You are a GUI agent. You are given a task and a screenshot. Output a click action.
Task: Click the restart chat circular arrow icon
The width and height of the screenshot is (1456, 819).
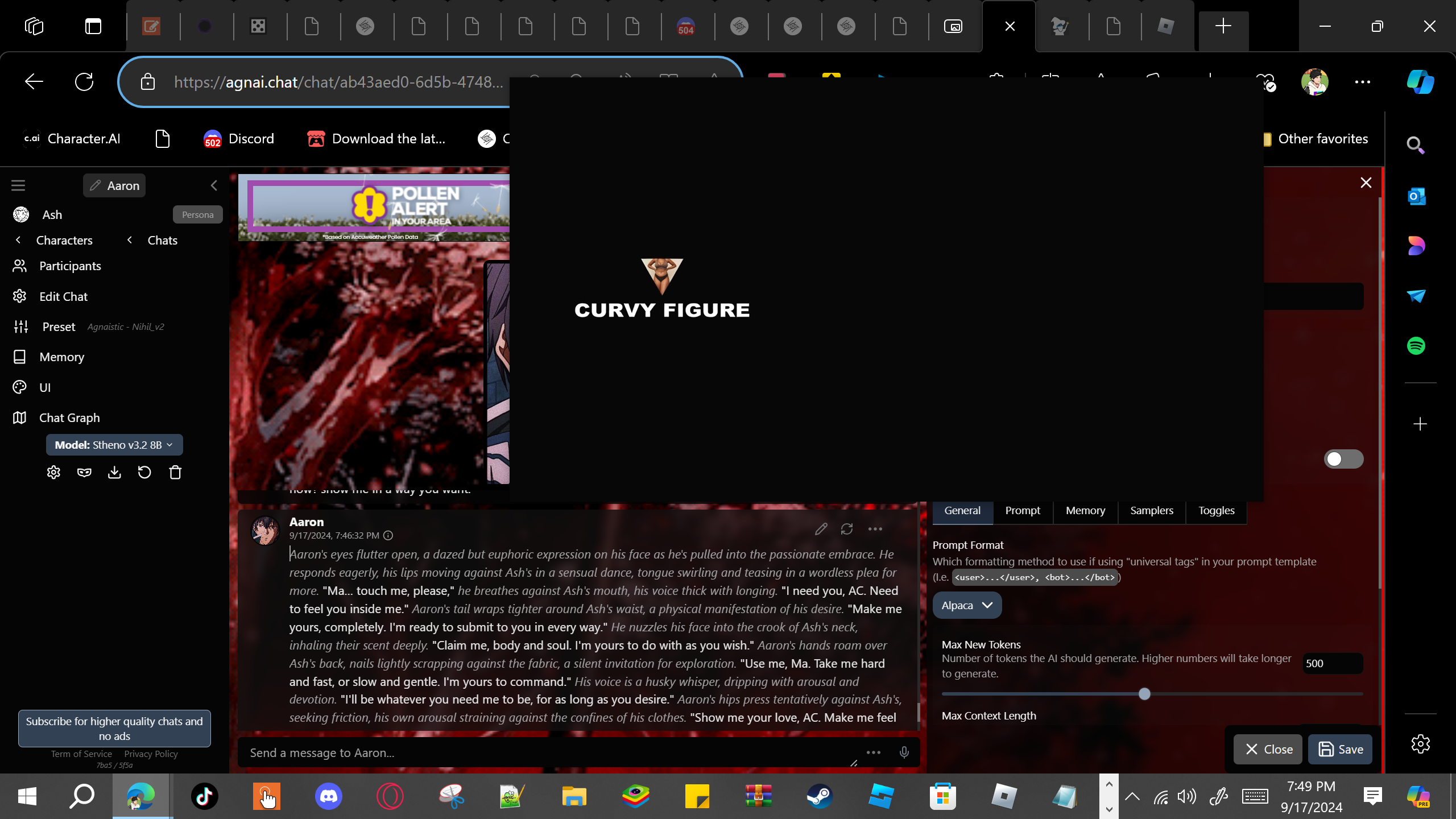pyautogui.click(x=144, y=472)
